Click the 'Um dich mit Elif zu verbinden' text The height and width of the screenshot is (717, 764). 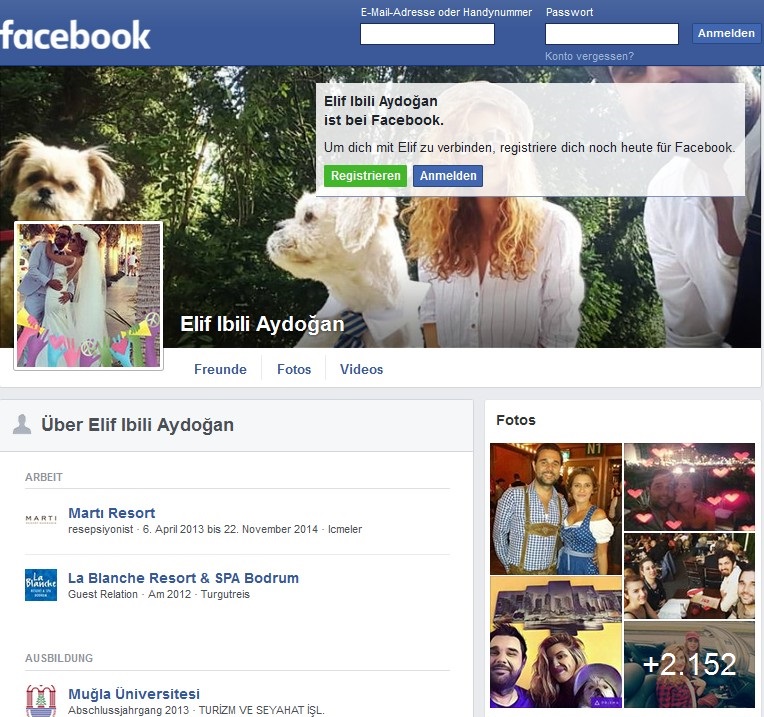tap(530, 147)
